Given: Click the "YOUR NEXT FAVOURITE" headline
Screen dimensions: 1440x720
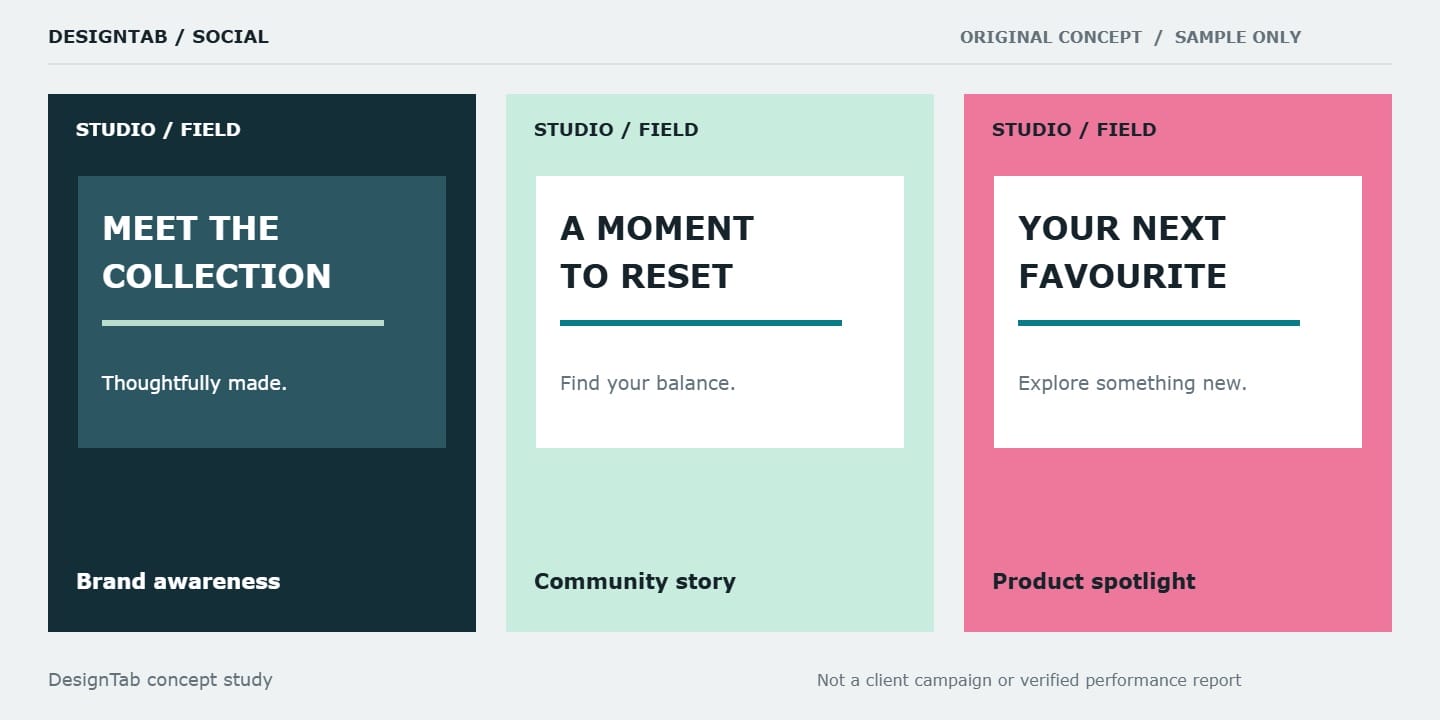Looking at the screenshot, I should [x=1122, y=252].
